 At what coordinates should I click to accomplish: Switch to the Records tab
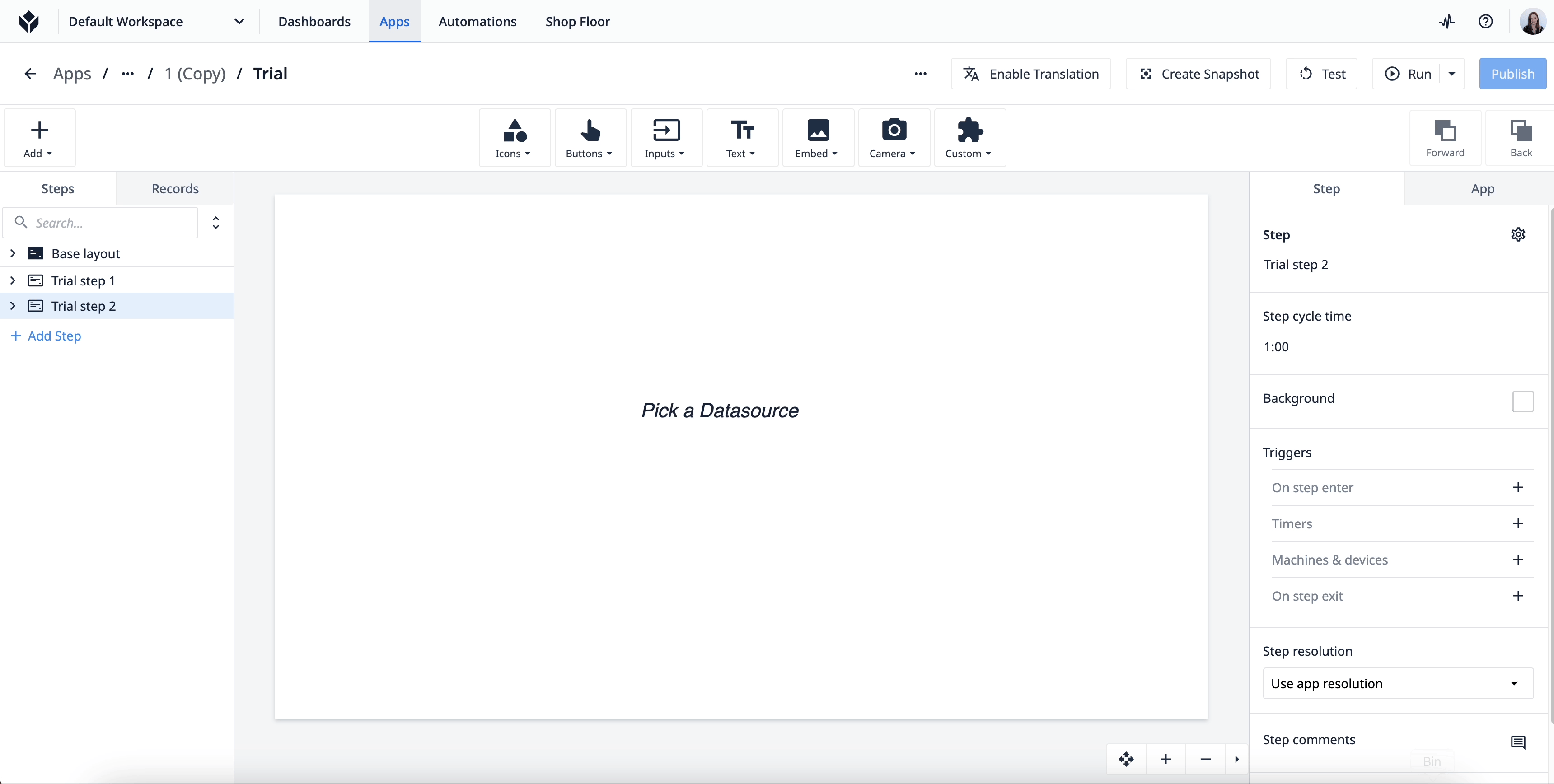pyautogui.click(x=174, y=188)
